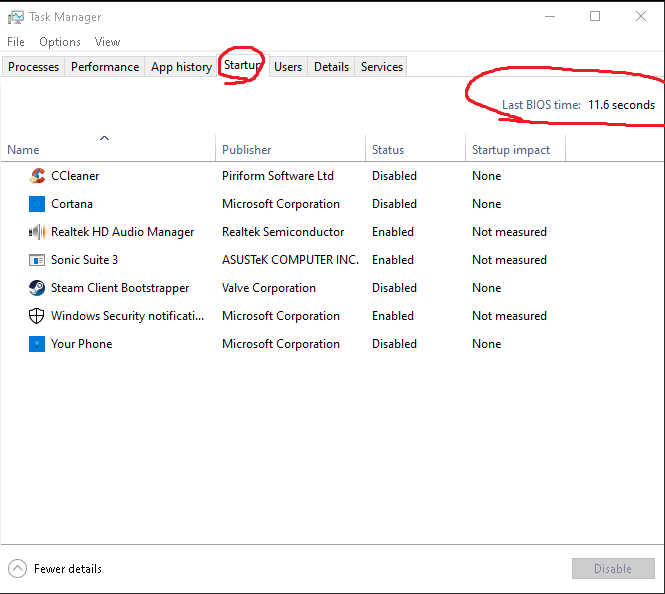The image size is (665, 594).
Task: Open the View menu
Action: click(107, 42)
